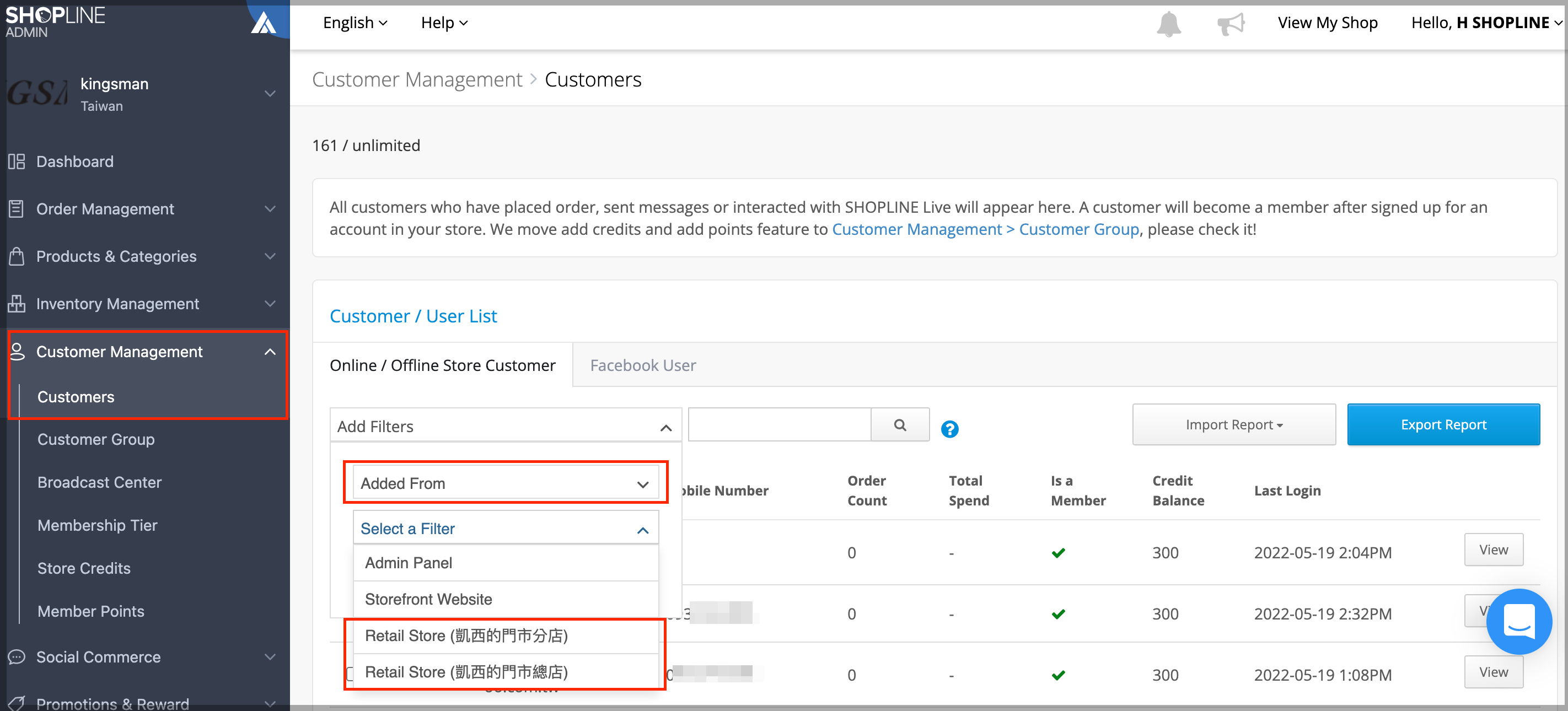Click the SHOPLINE Admin logo
The height and width of the screenshot is (711, 1568).
pos(55,22)
